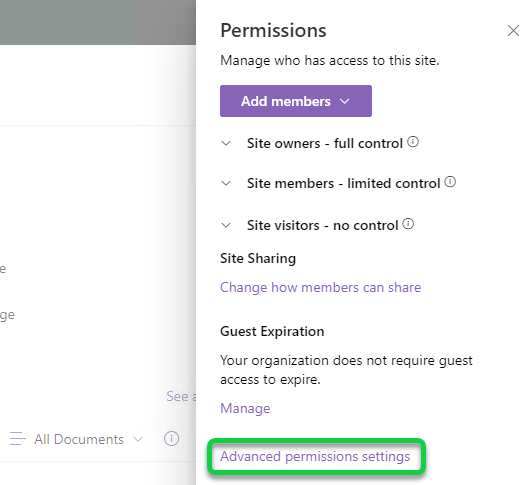Open the All Documents view dropdown

(x=89, y=439)
